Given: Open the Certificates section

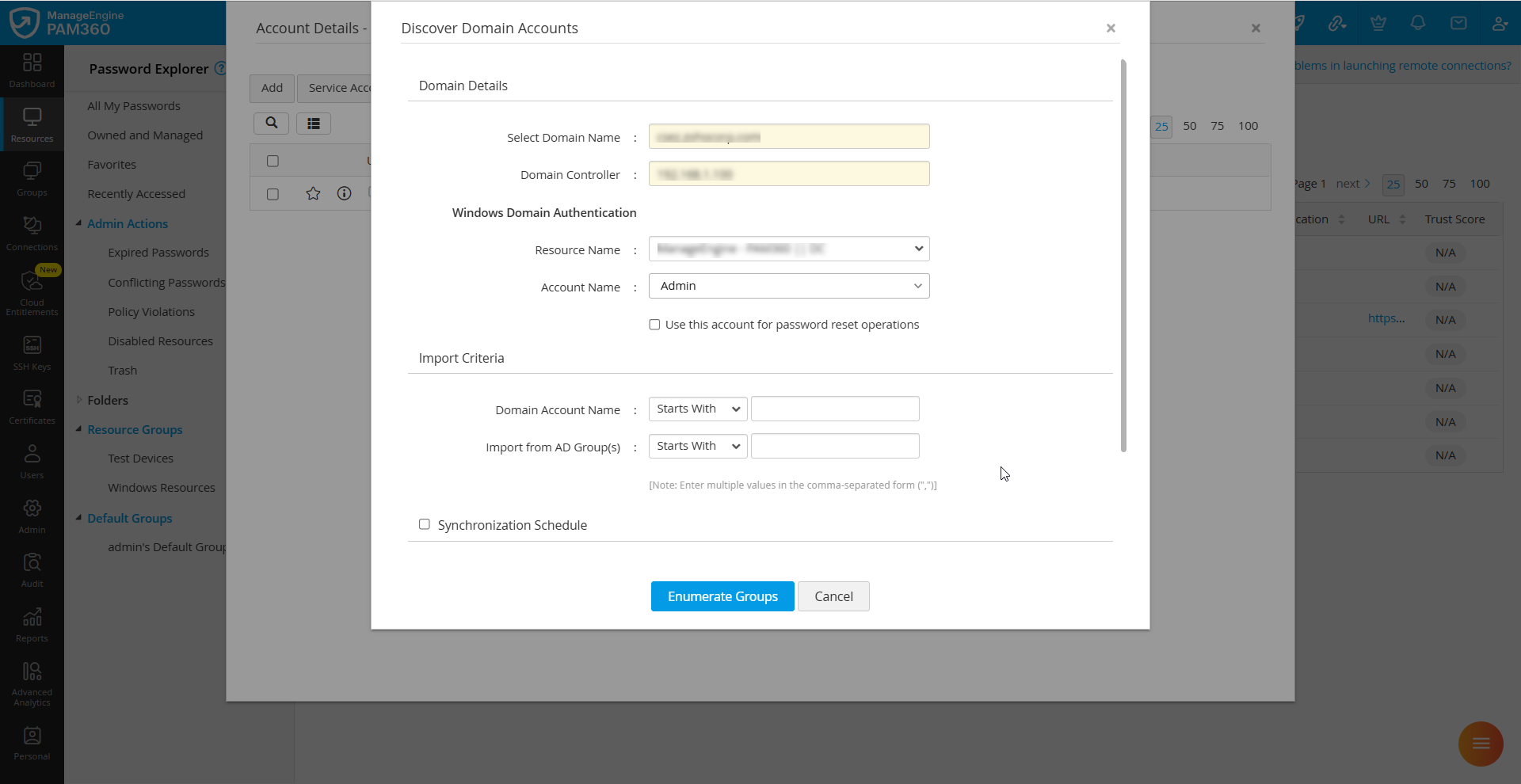Looking at the screenshot, I should [x=32, y=405].
